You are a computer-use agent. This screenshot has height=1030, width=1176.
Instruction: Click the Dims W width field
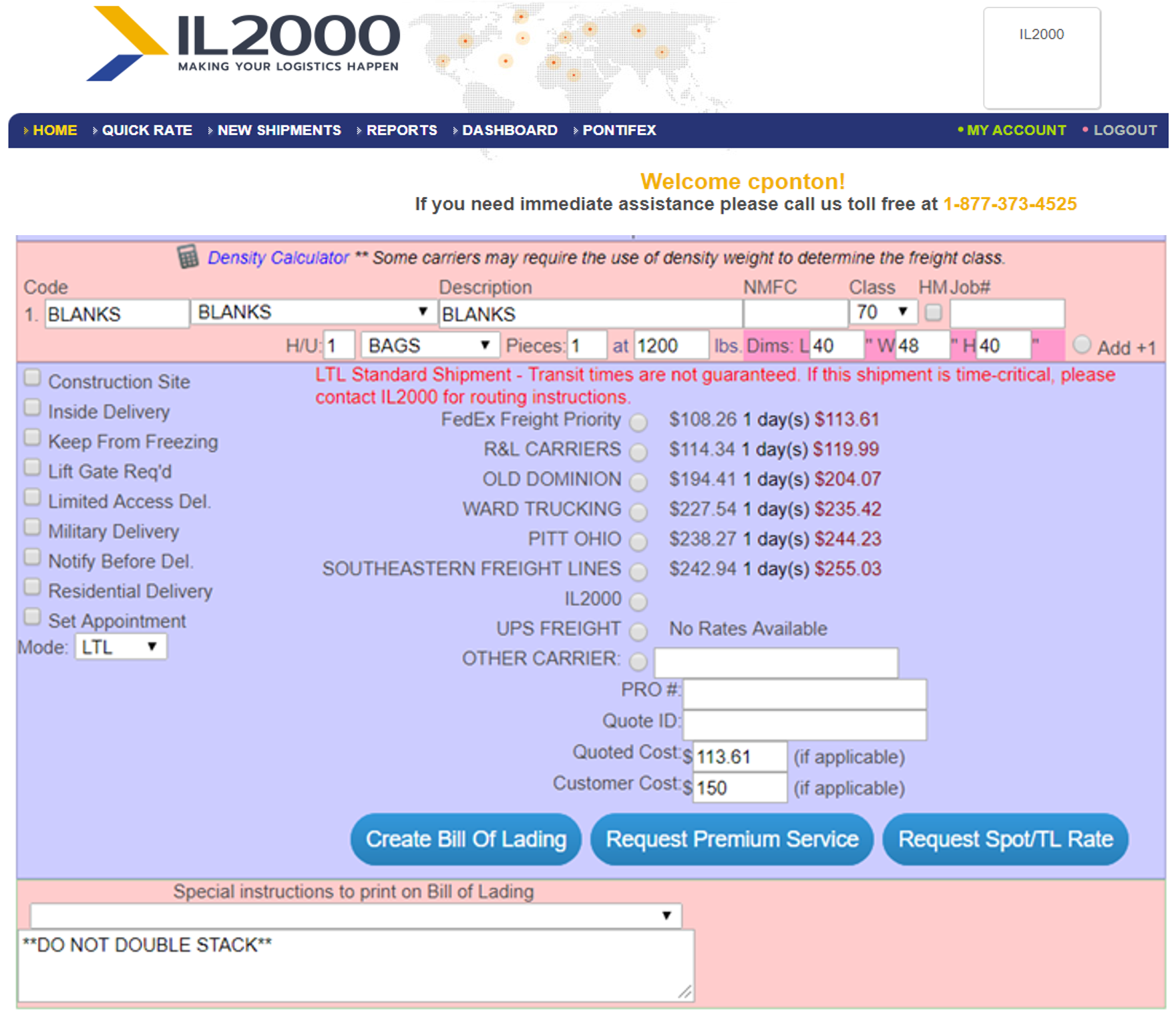tap(923, 345)
